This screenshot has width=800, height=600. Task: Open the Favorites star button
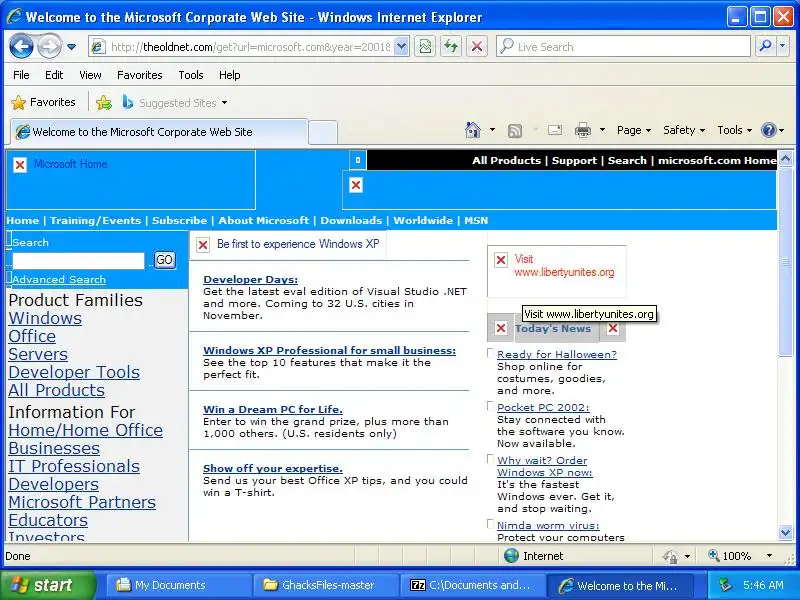pyautogui.click(x=43, y=103)
